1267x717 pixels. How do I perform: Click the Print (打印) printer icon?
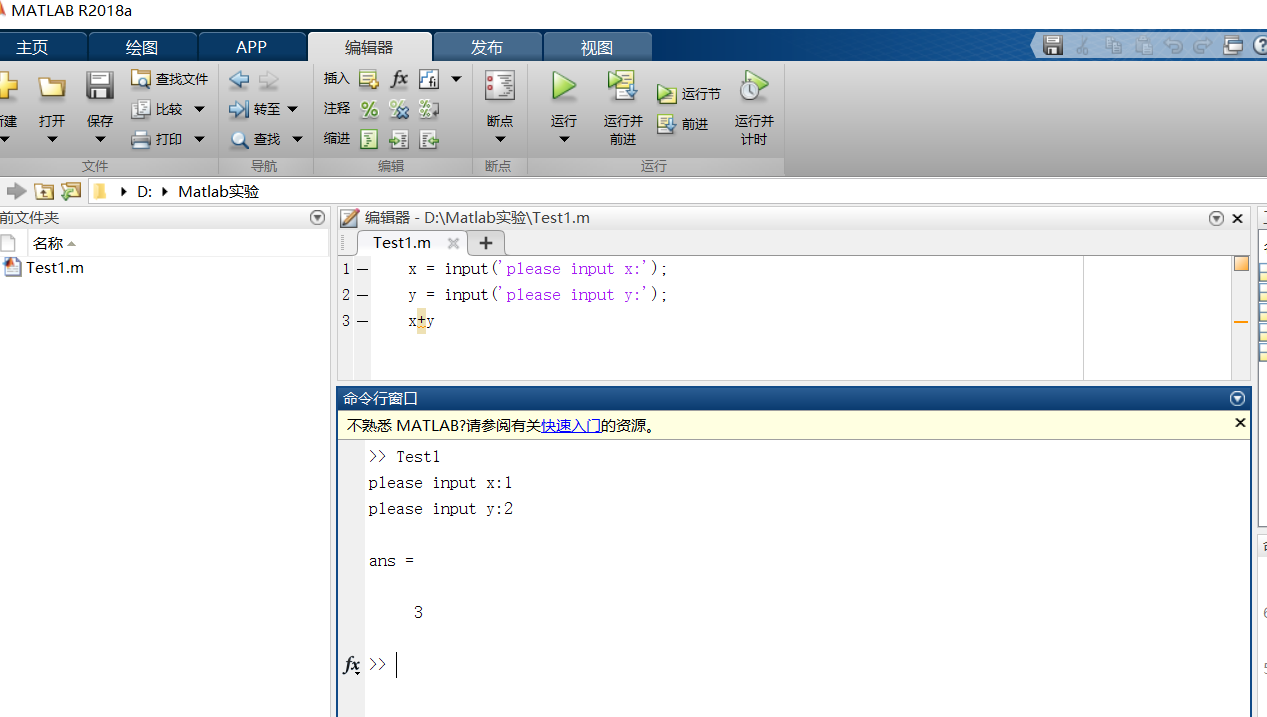[141, 139]
